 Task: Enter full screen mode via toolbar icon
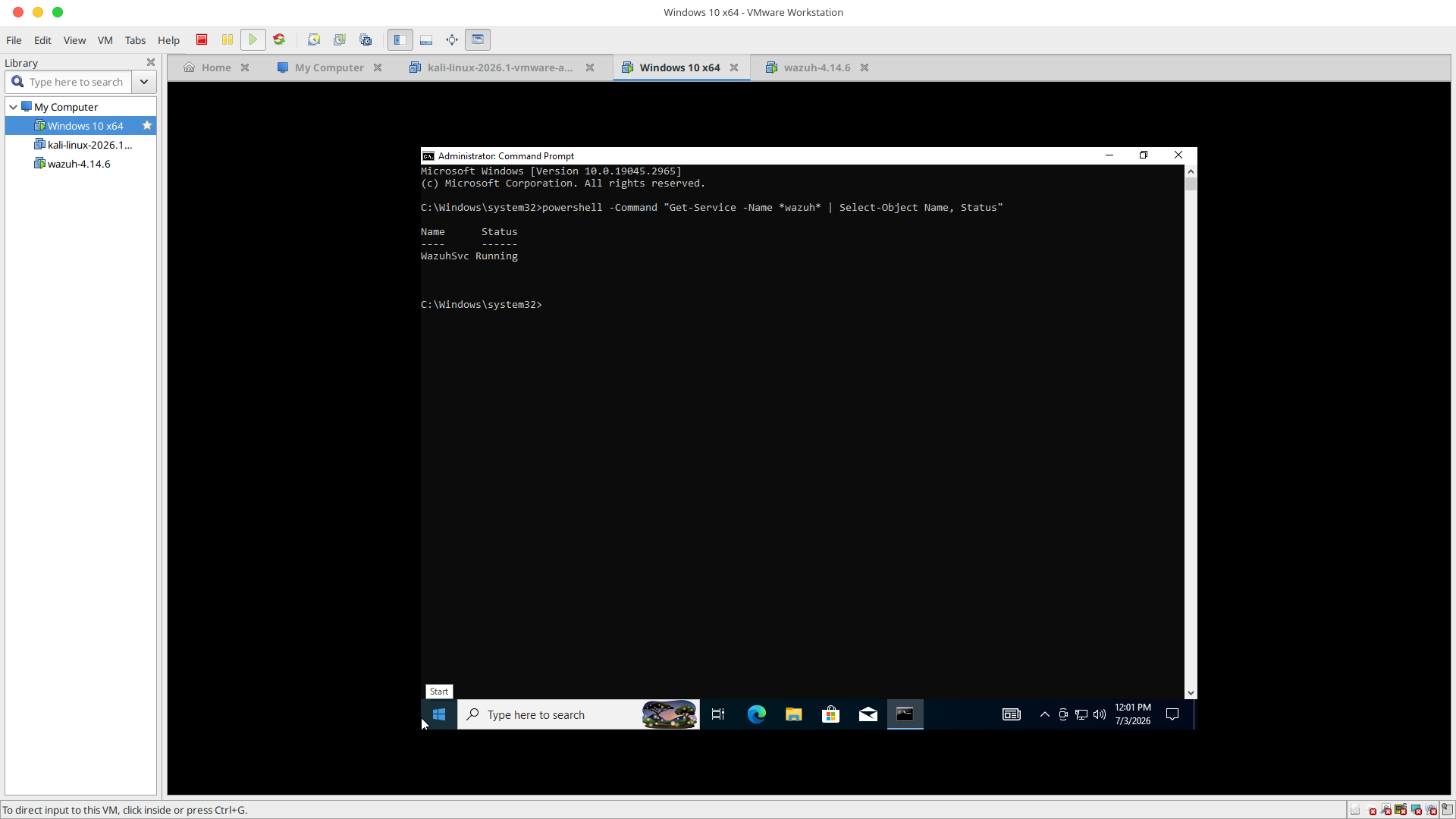coord(452,39)
